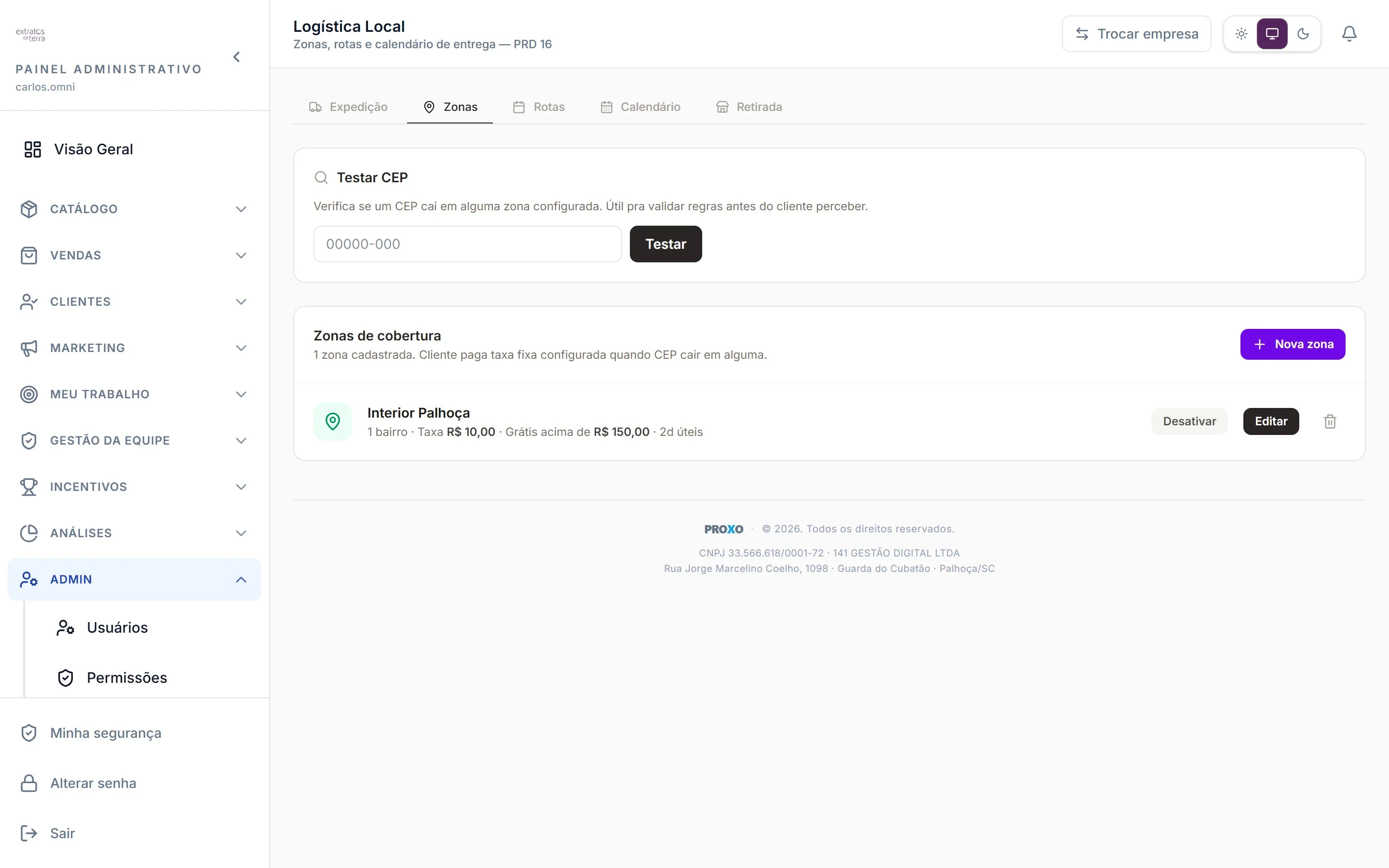Collapse the sidebar with the left chevron
1389x868 pixels.
pos(236,57)
